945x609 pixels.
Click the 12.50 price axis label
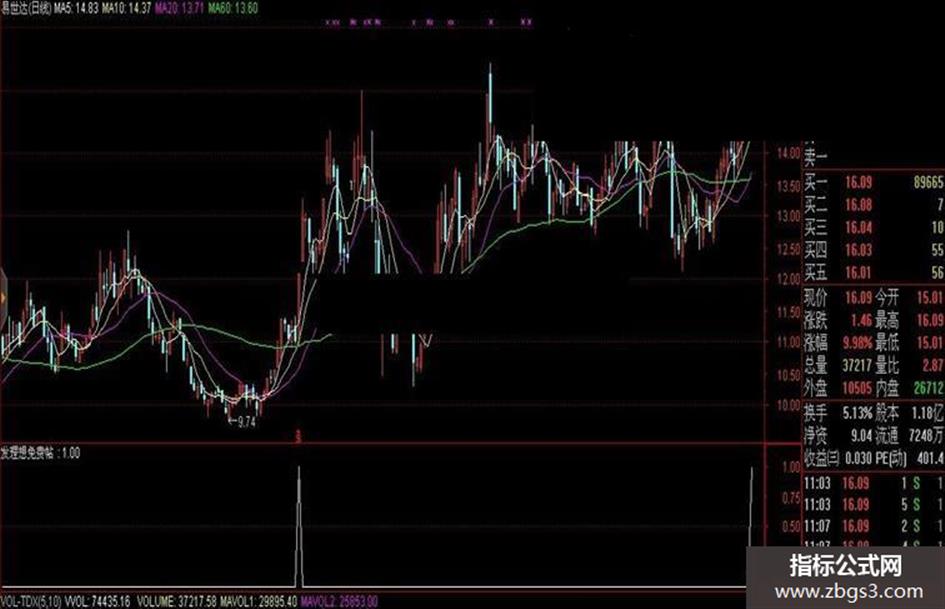point(788,248)
